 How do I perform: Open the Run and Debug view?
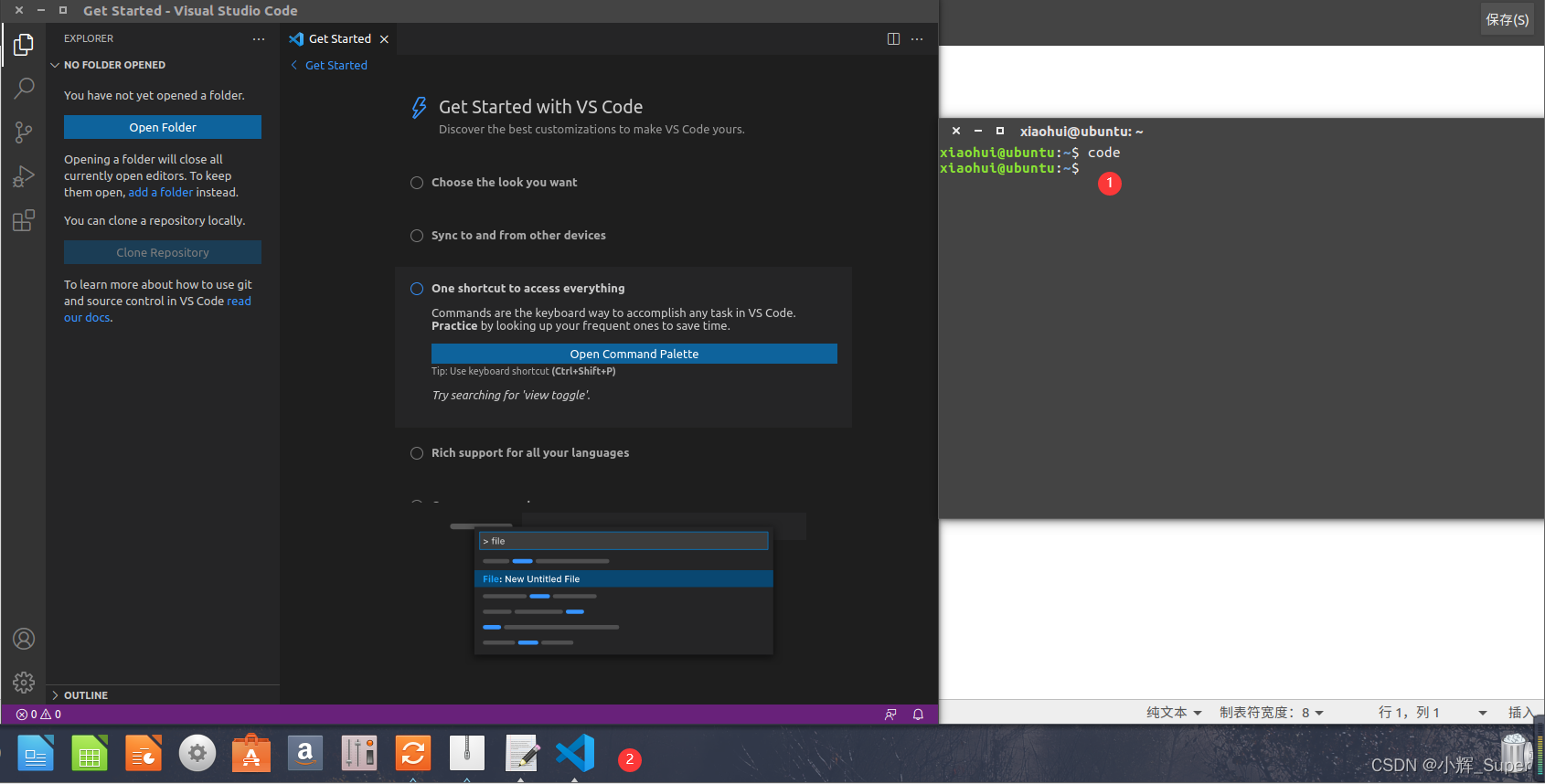pos(24,176)
